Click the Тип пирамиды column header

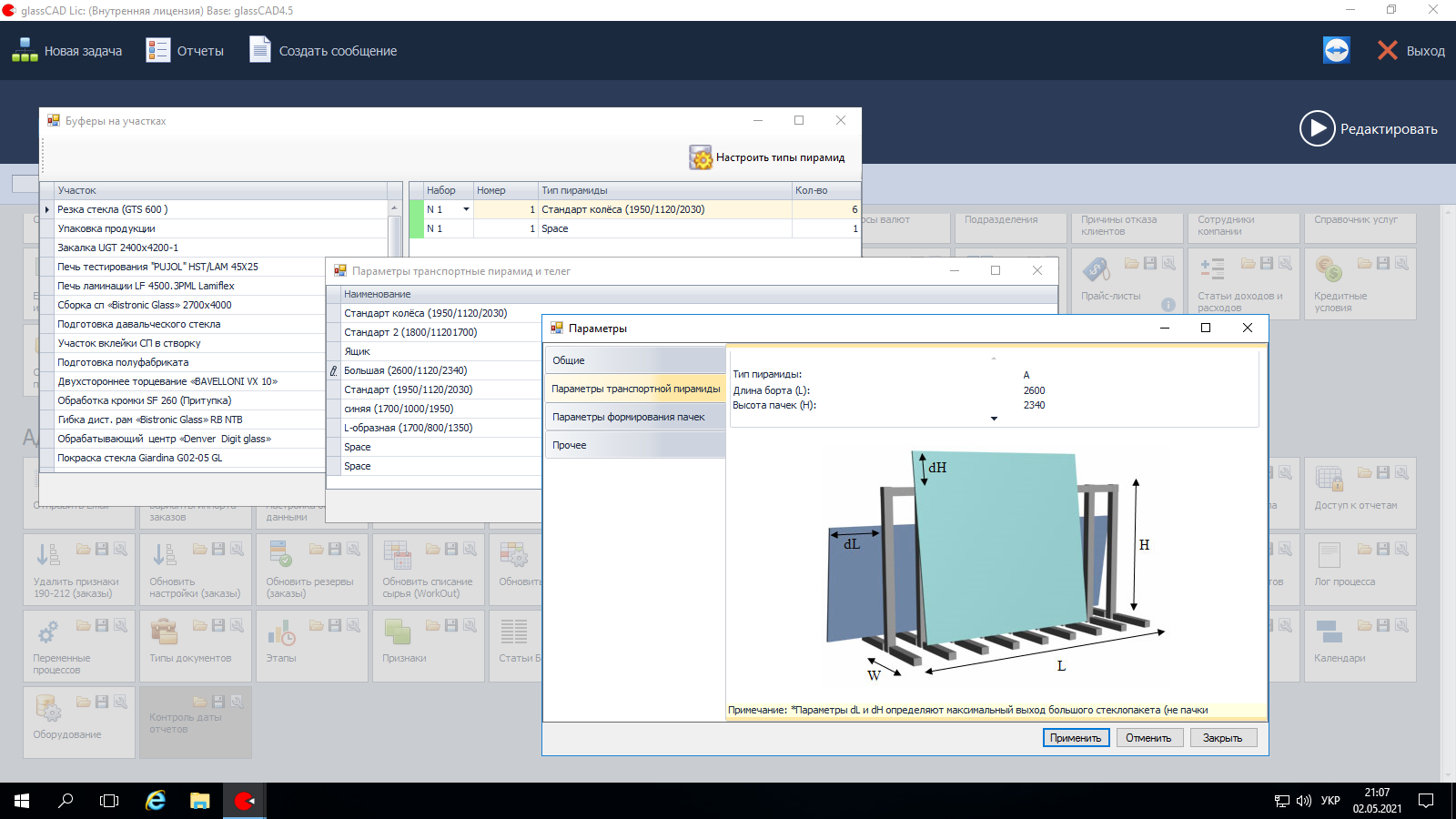pos(665,190)
